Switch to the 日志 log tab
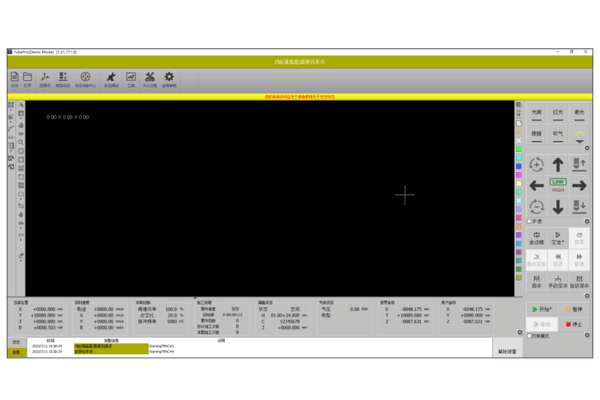600x400 pixels. [17, 342]
